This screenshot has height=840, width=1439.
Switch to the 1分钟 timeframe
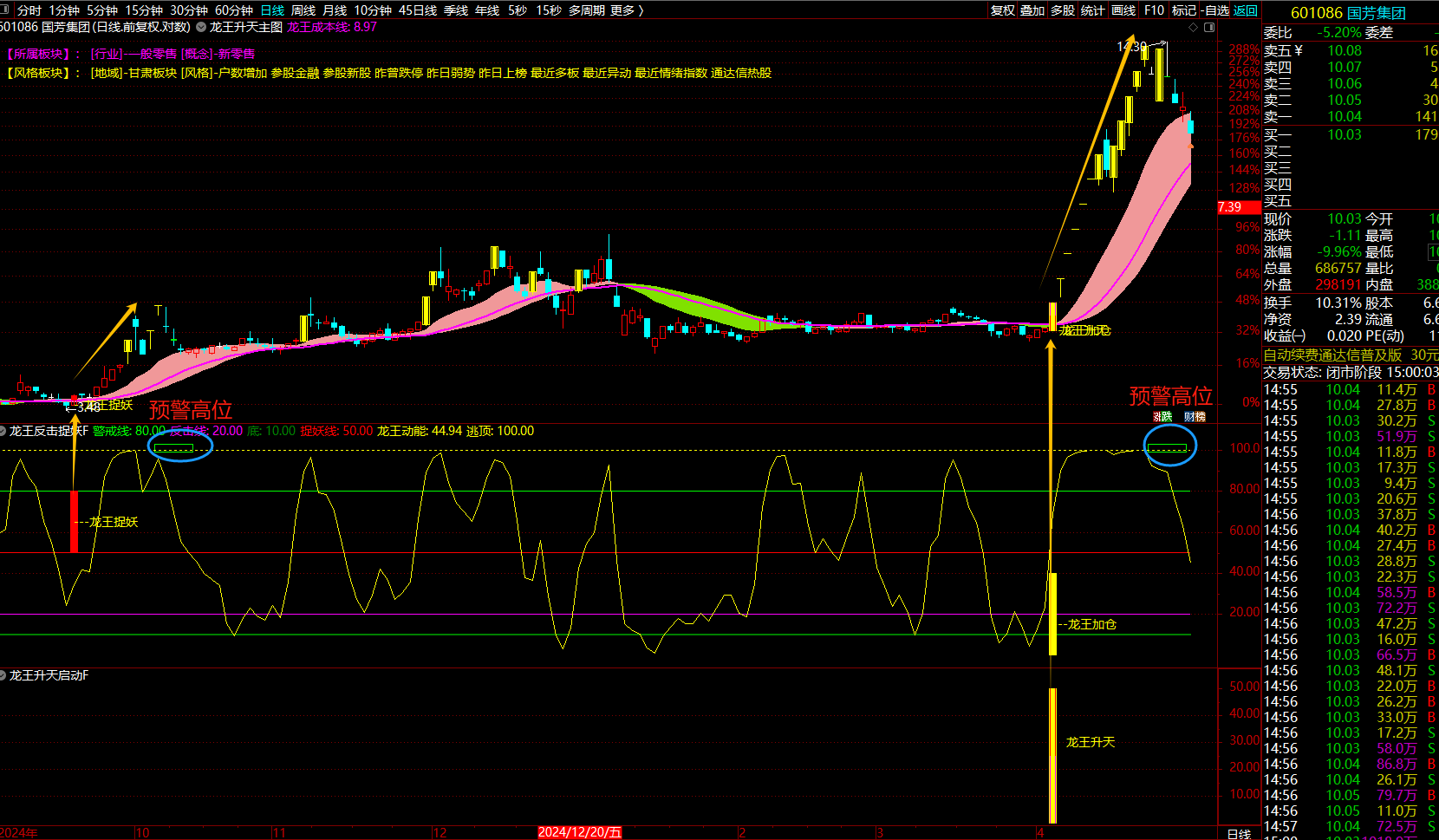click(x=64, y=10)
